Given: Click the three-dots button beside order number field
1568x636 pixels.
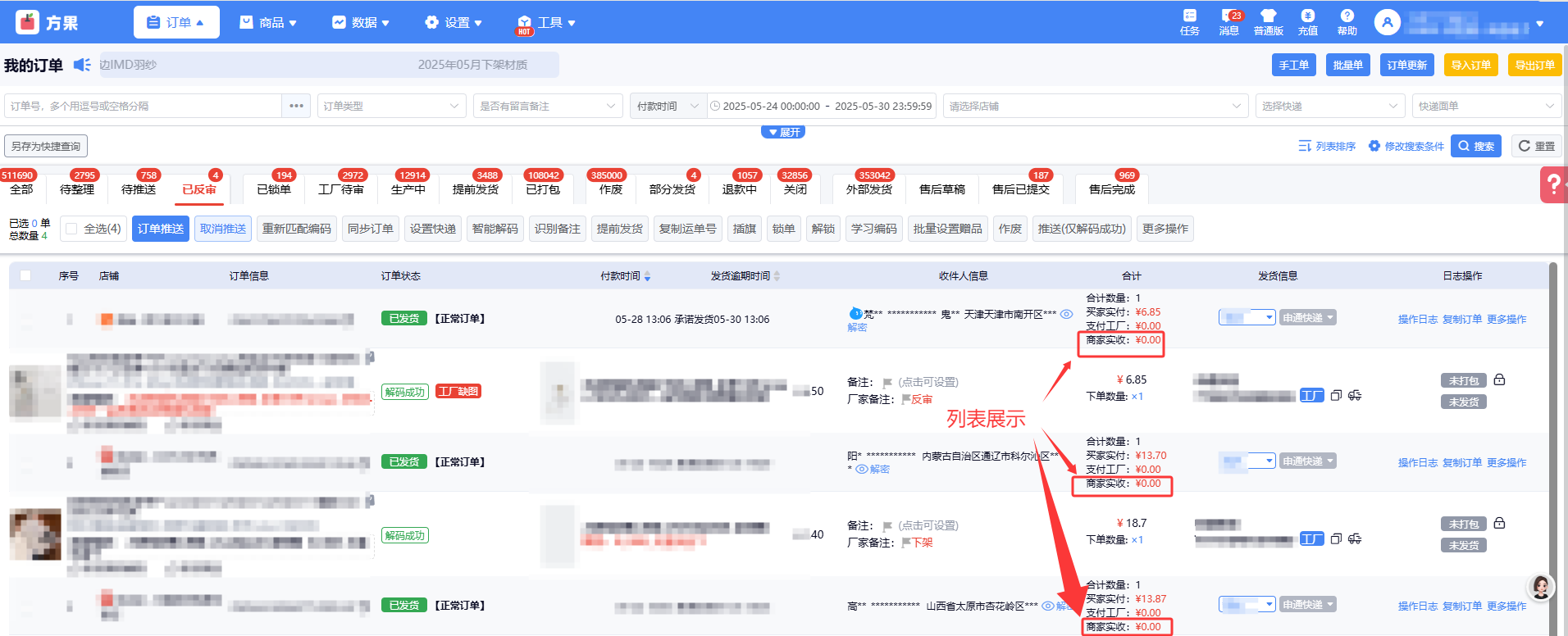Looking at the screenshot, I should (x=296, y=106).
